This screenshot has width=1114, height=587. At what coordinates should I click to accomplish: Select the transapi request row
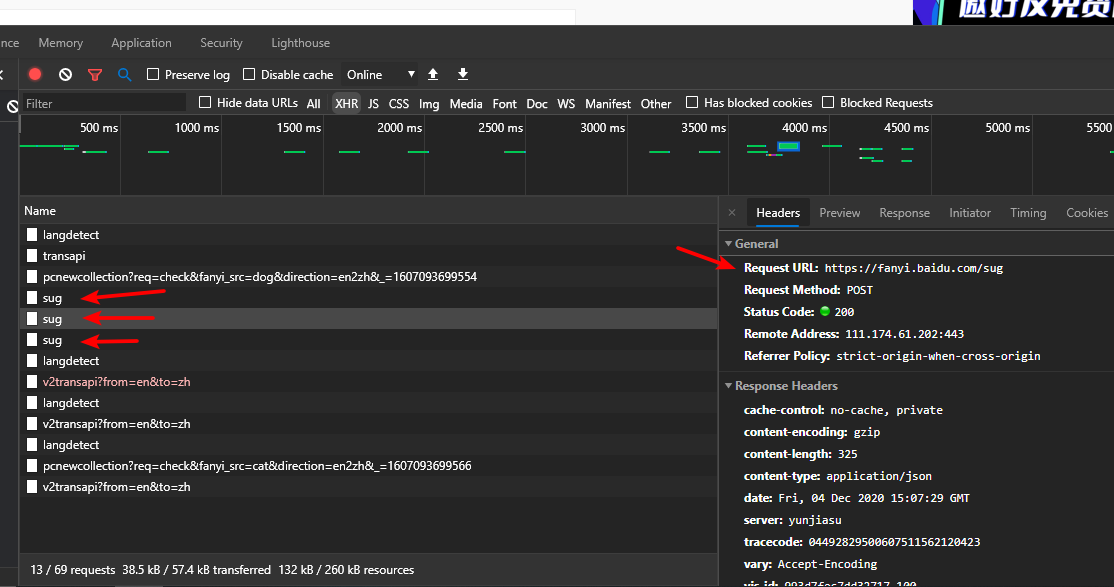coord(368,256)
